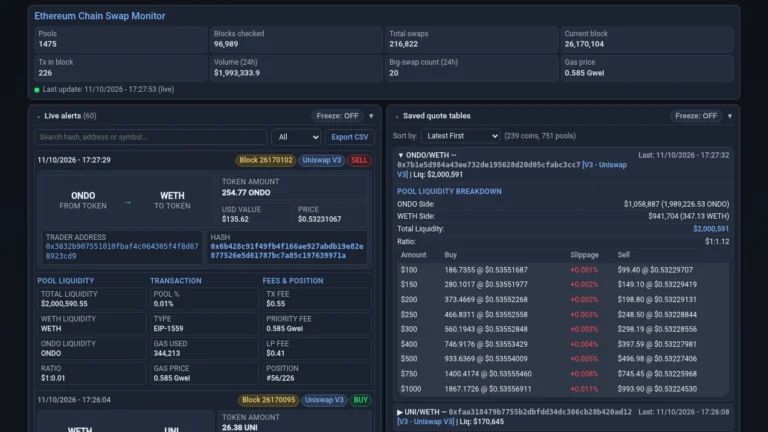The image size is (768, 432).
Task: Click Block 26170095 badge
Action: pyautogui.click(x=268, y=400)
